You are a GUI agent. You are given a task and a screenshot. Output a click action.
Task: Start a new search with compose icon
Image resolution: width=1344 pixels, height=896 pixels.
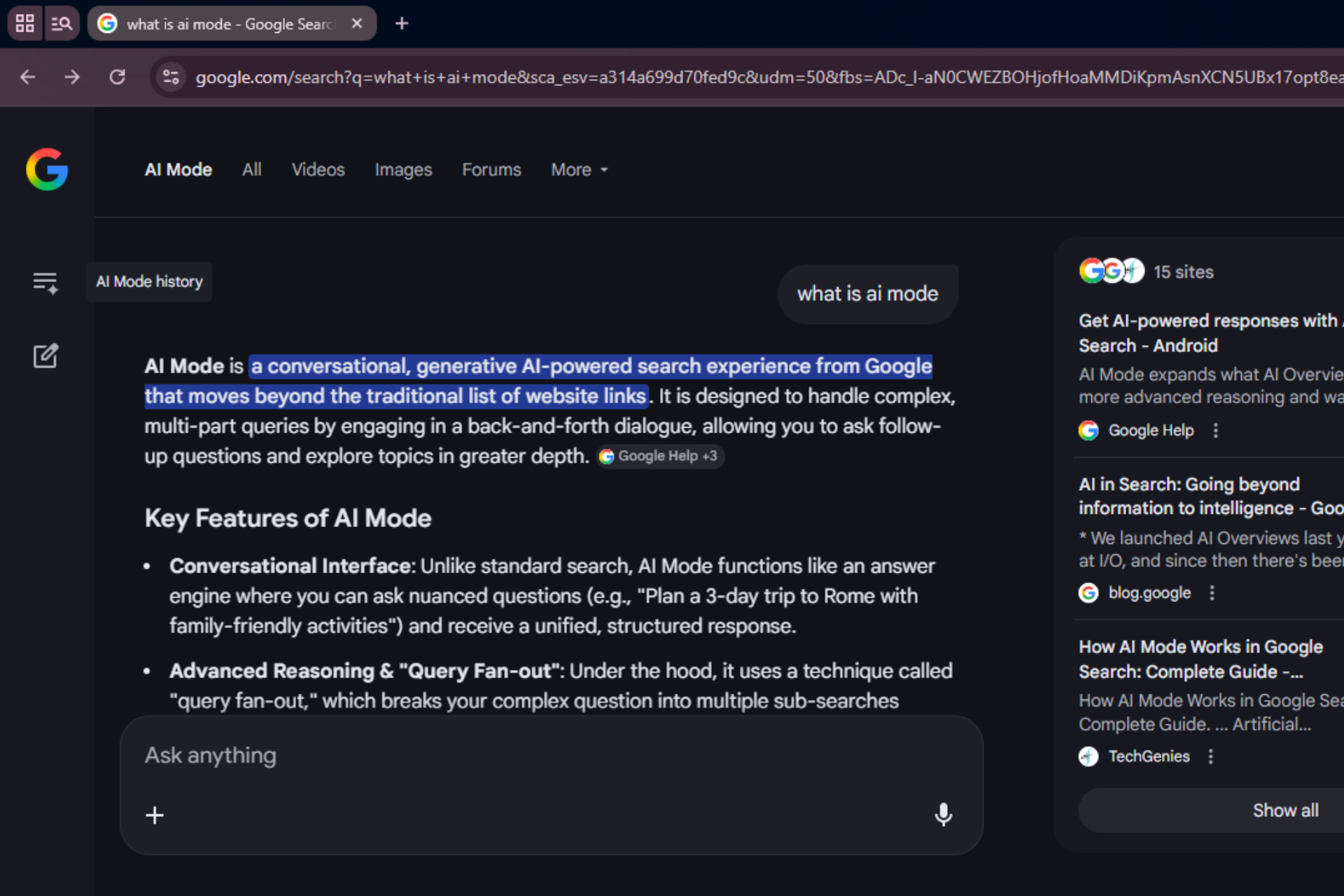click(x=45, y=356)
